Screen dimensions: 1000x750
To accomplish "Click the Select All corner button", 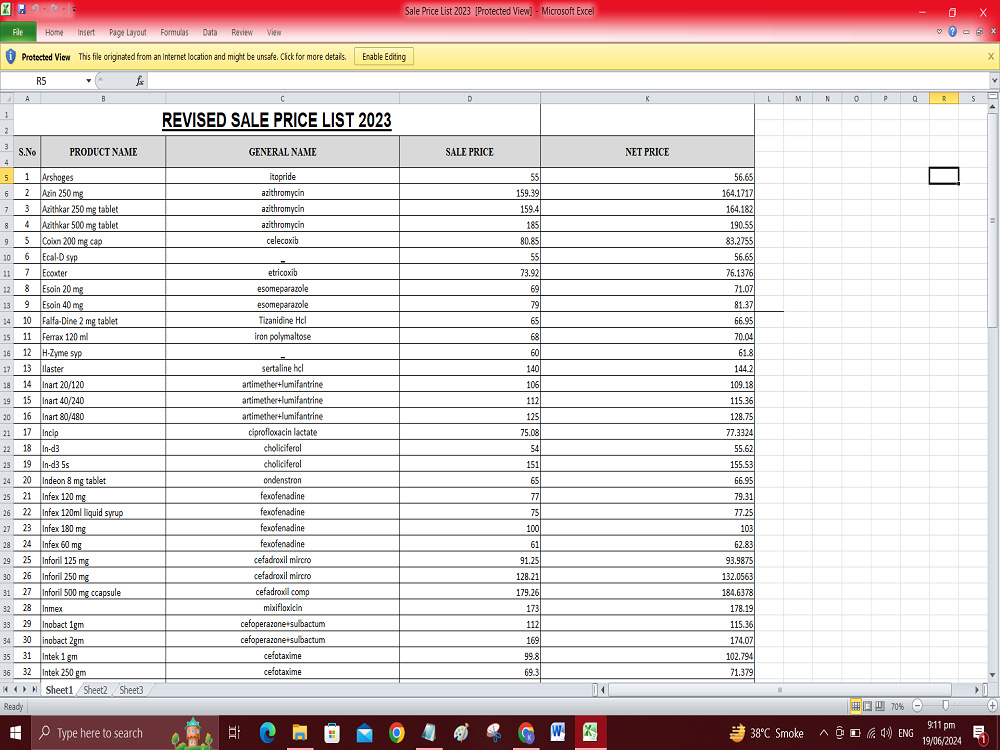I will (6, 98).
